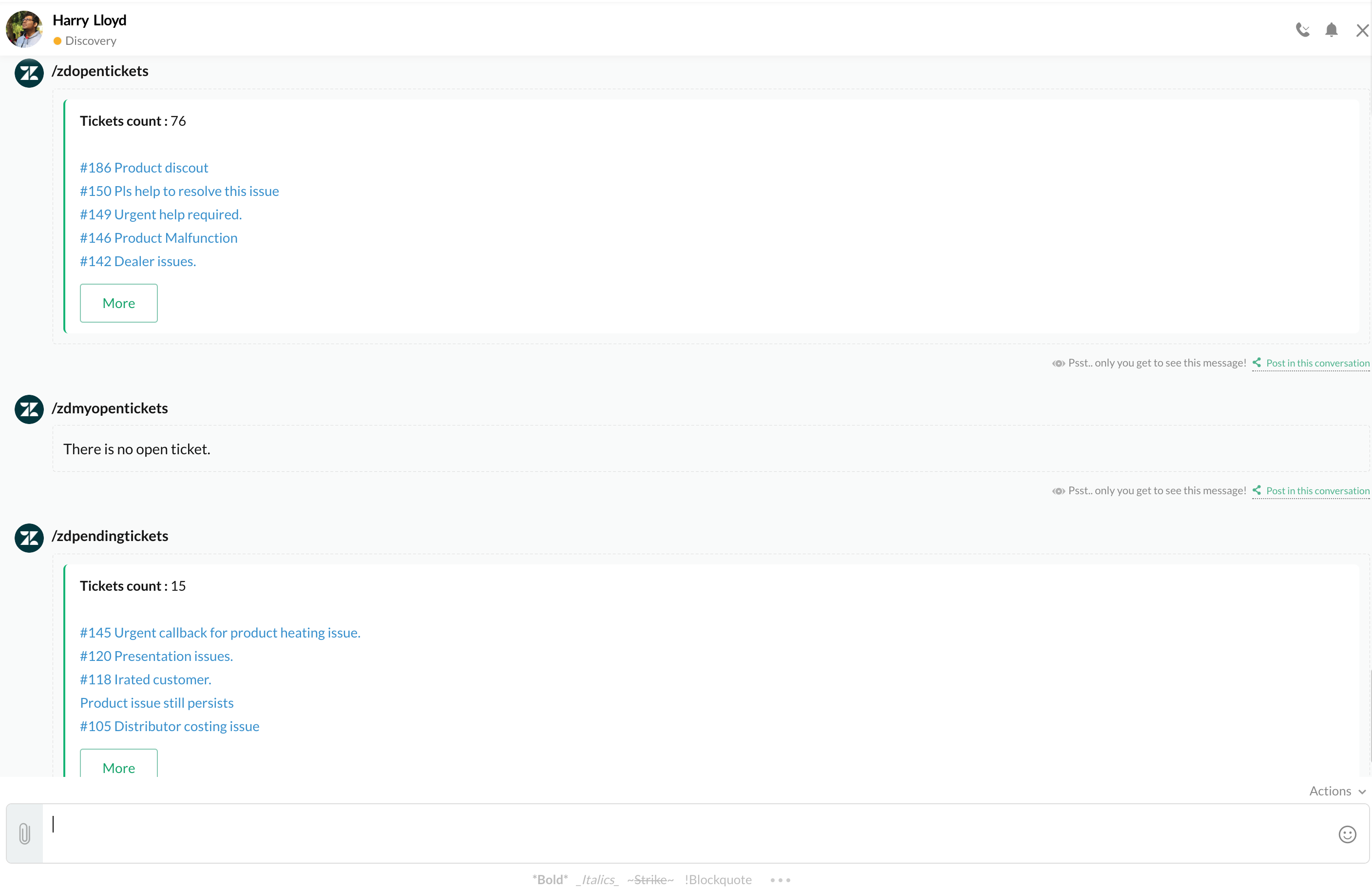This screenshot has height=890, width=1372.
Task: Click Harry Lloyd's profile avatar
Action: (x=24, y=29)
